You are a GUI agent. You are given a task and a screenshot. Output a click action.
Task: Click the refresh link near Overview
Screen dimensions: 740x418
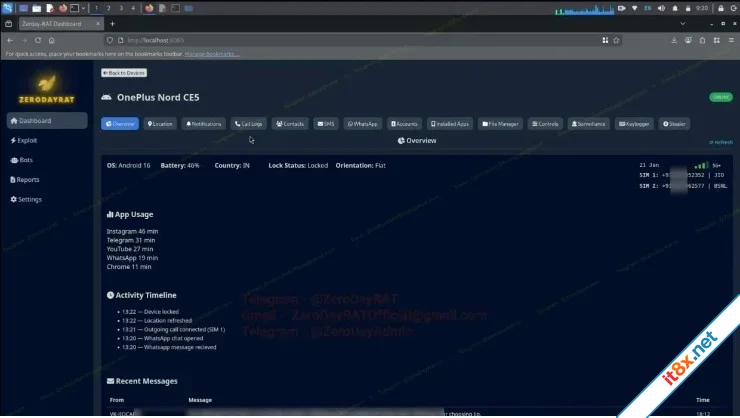[x=721, y=142]
